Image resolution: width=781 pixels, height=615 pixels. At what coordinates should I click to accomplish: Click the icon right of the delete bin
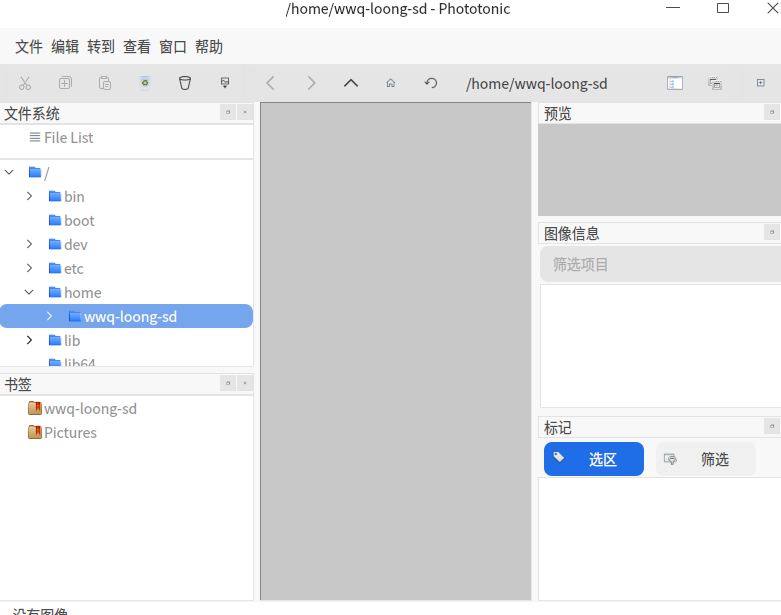click(x=225, y=83)
